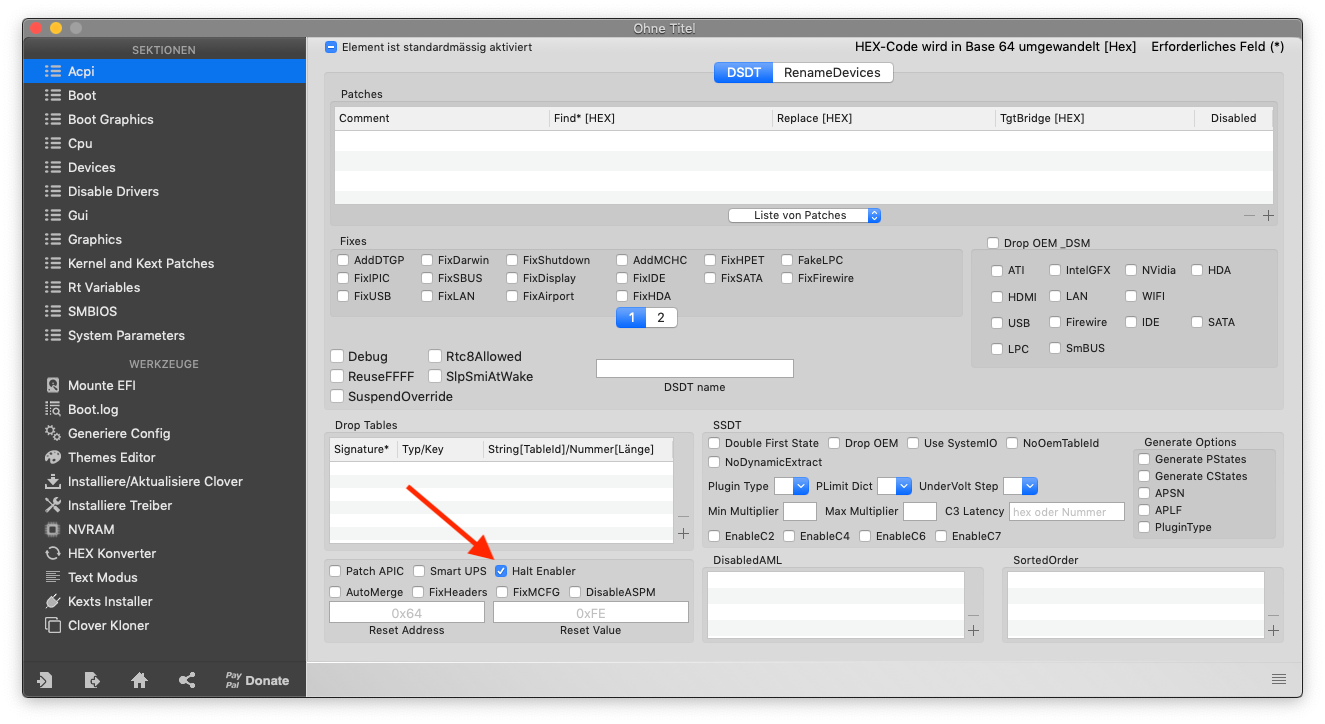
Task: Click the Reset Value field
Action: 591,612
